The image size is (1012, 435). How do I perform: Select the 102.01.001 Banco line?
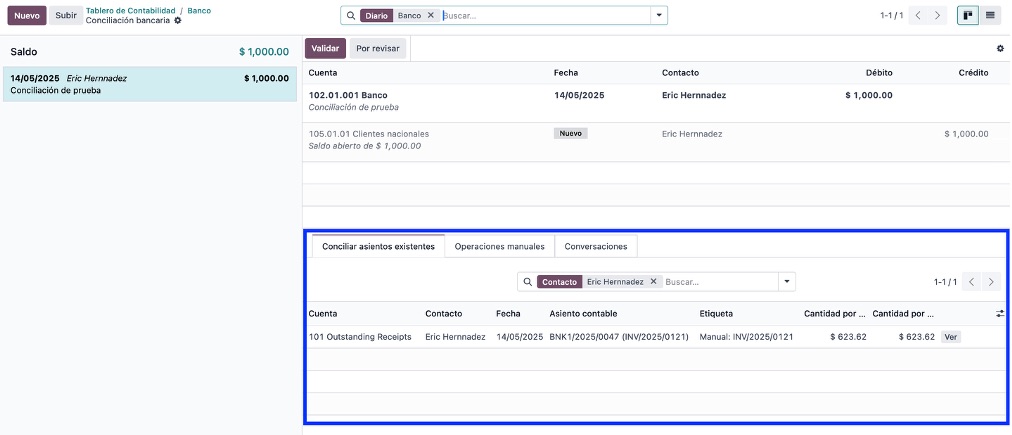(x=655, y=101)
